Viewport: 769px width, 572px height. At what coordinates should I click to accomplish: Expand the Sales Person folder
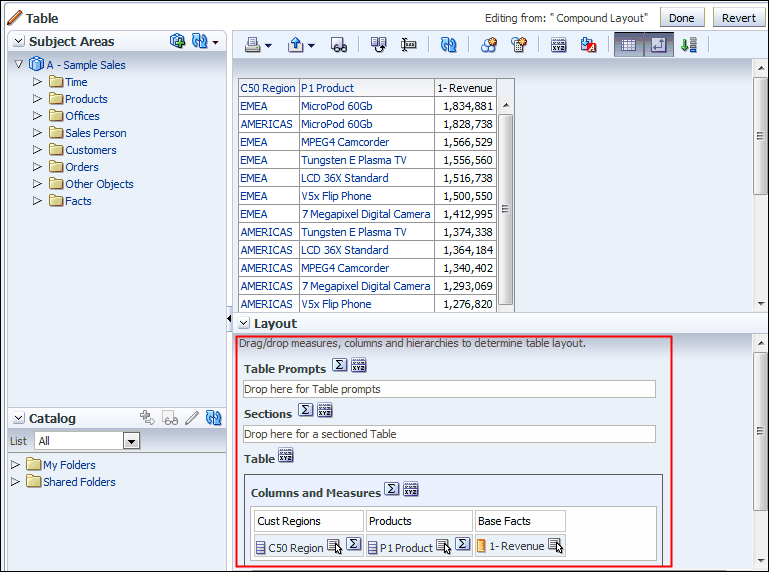37,132
